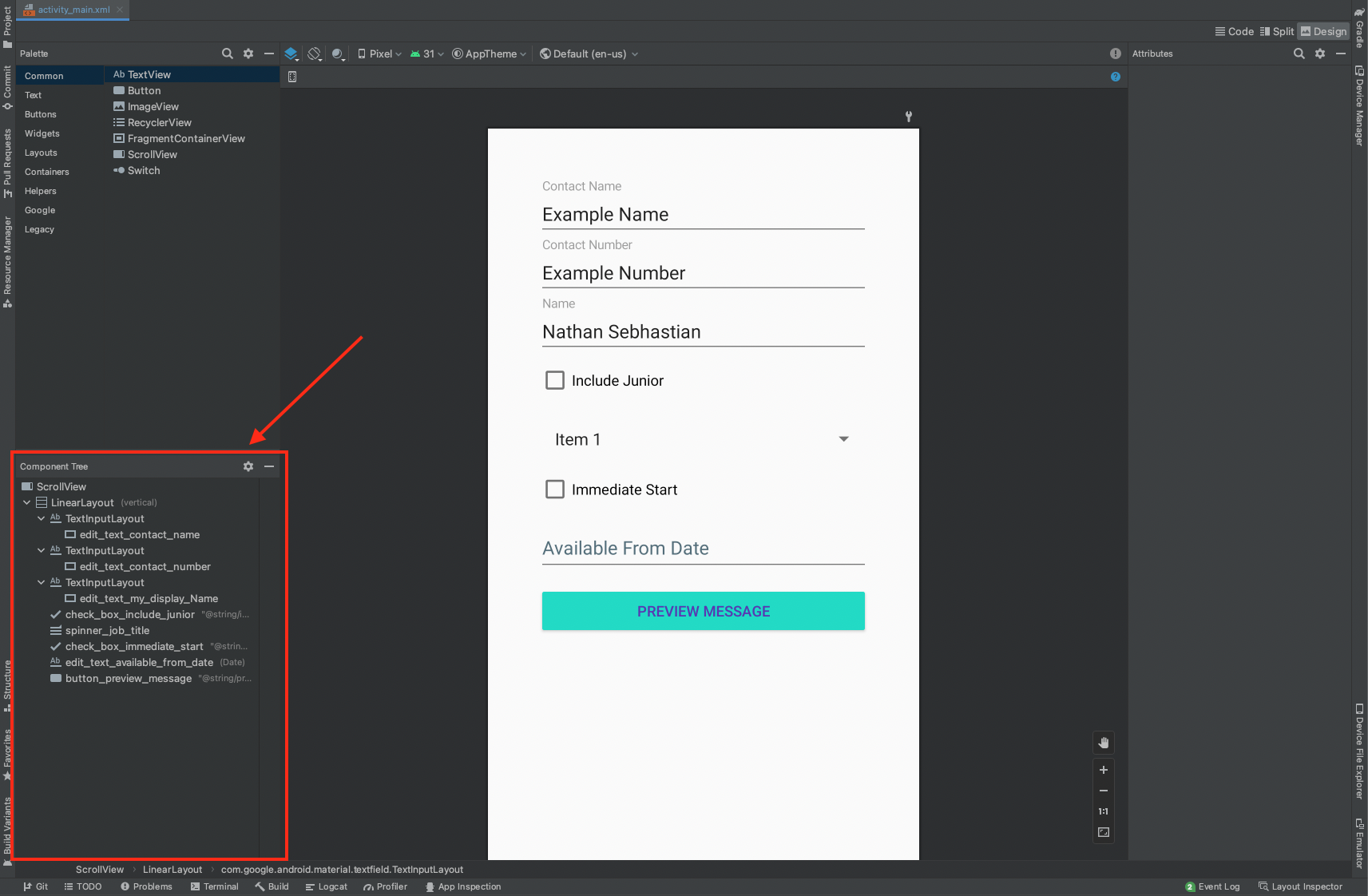Open the Default (en-us) locale dropdown
Viewport: 1368px width, 896px height.
589,54
